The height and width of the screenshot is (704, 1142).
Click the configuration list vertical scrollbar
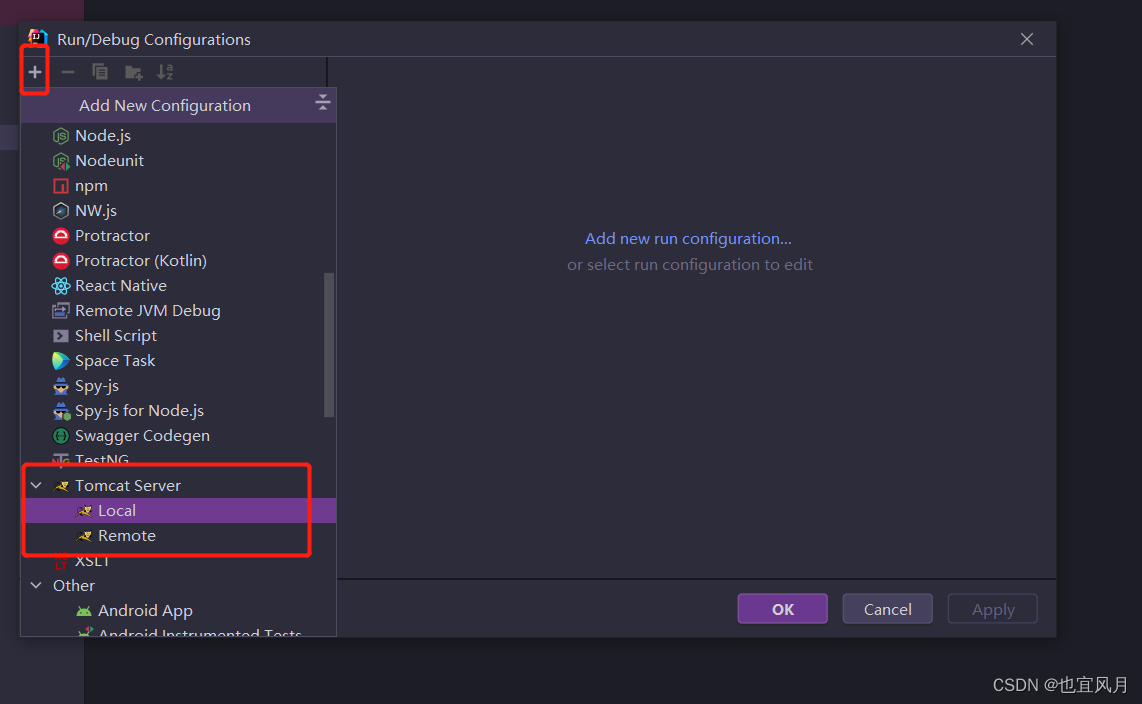tap(329, 344)
